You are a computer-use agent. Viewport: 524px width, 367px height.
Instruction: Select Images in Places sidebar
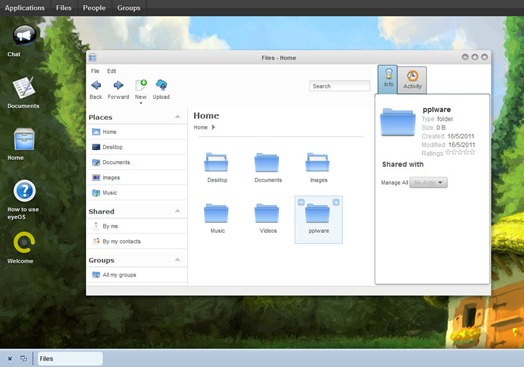[x=137, y=177]
